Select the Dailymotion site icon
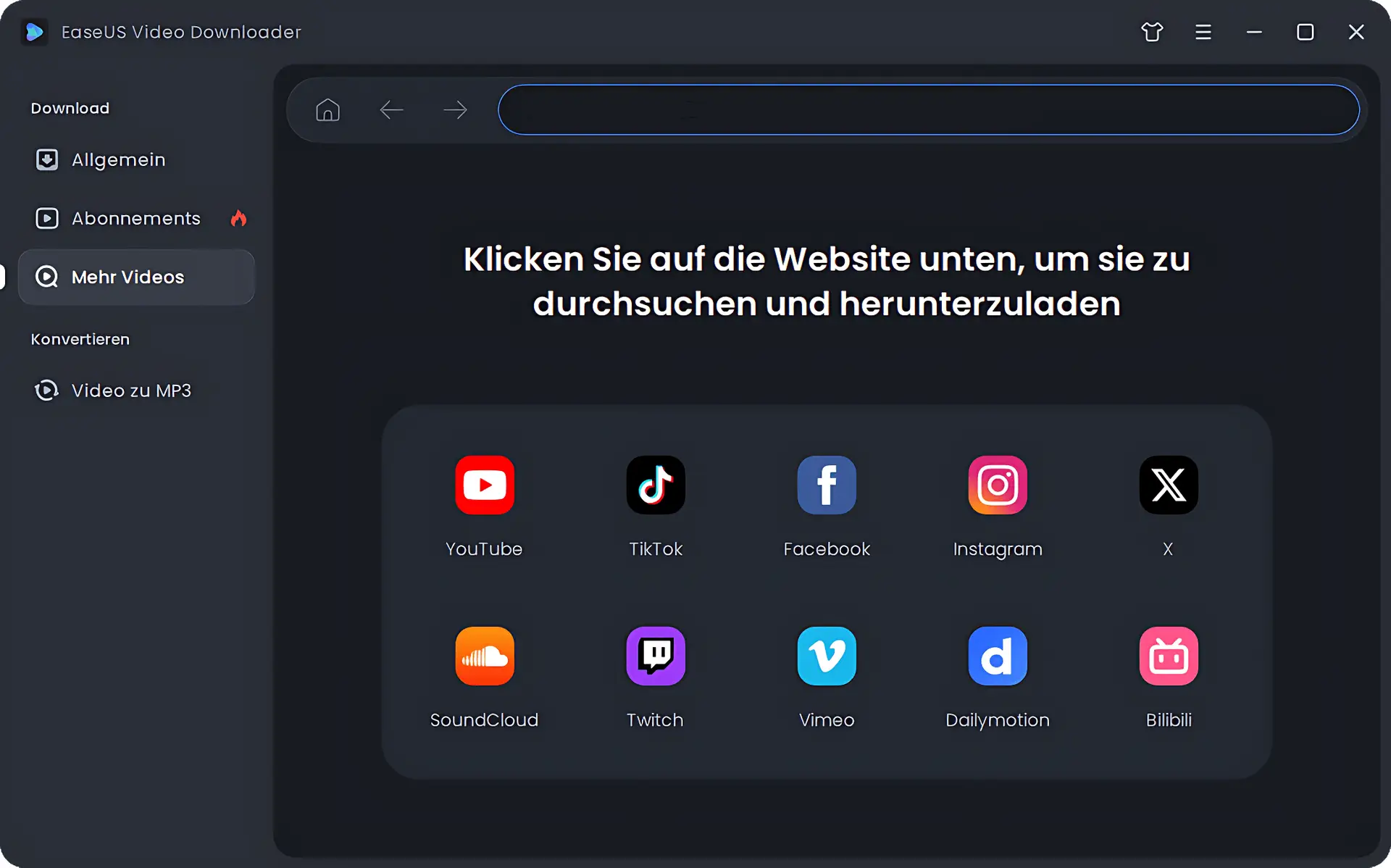Image resolution: width=1391 pixels, height=868 pixels. 998,656
